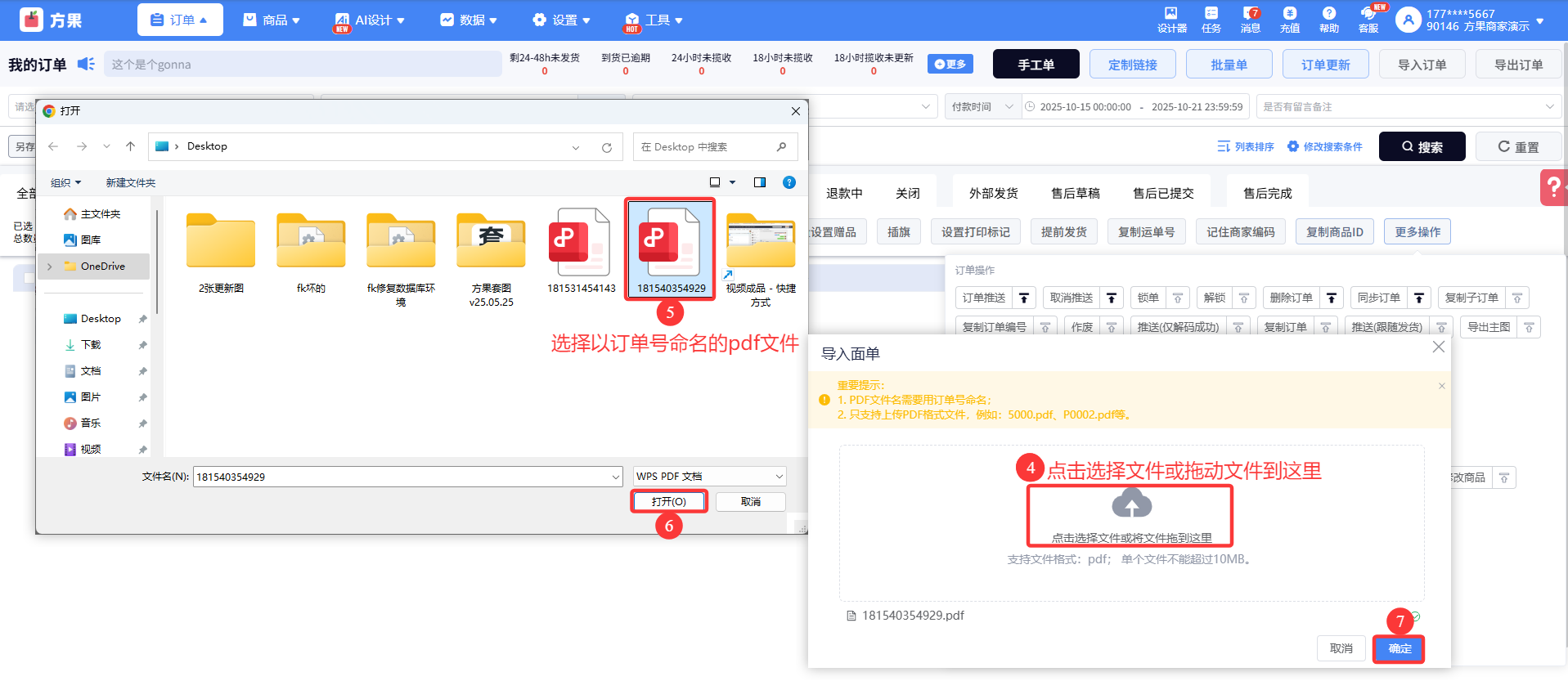1568x699 pixels.
Task: Click the cloud upload icon
Action: coord(1132,504)
